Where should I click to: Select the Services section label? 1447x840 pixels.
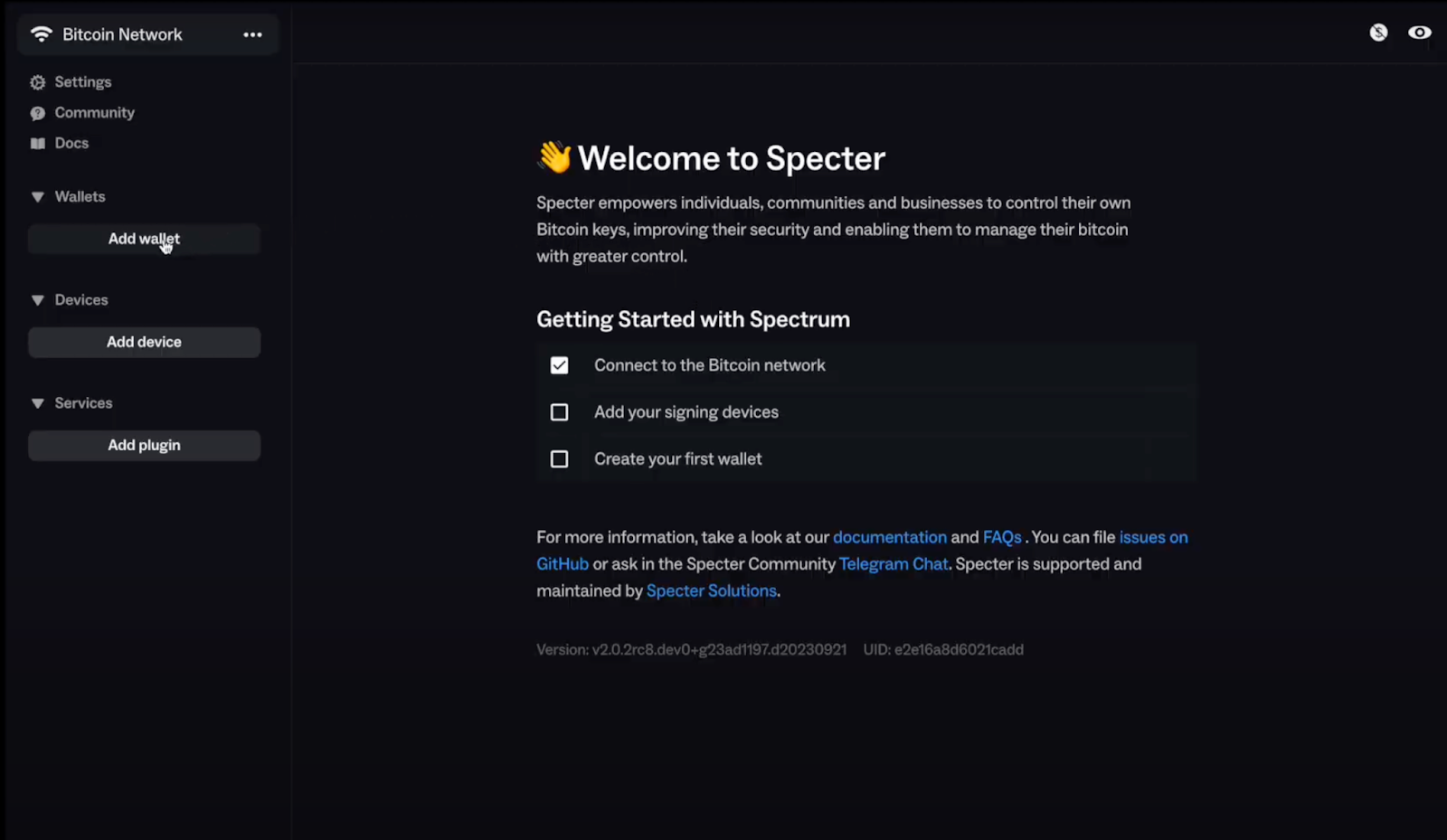(x=83, y=403)
